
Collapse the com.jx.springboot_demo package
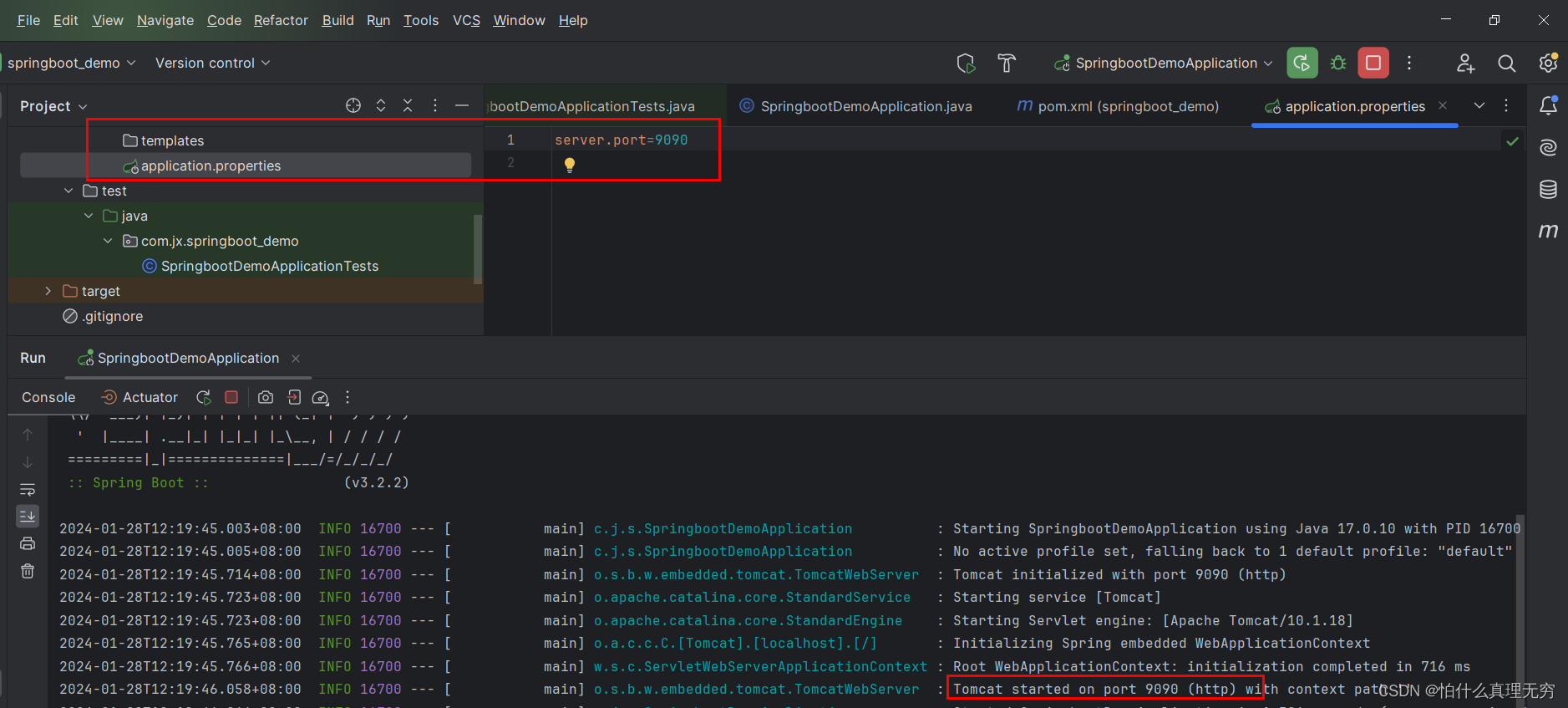108,241
